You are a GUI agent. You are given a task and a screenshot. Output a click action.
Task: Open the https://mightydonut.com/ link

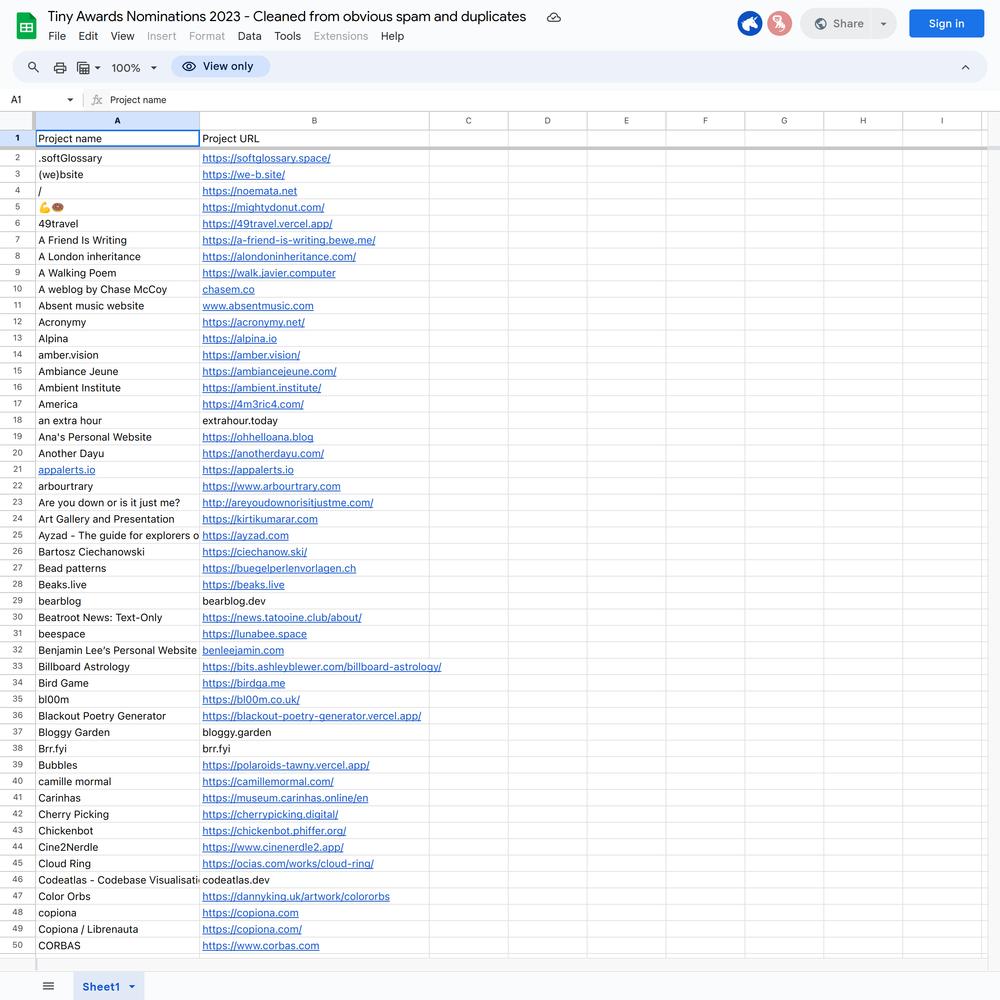click(x=263, y=207)
